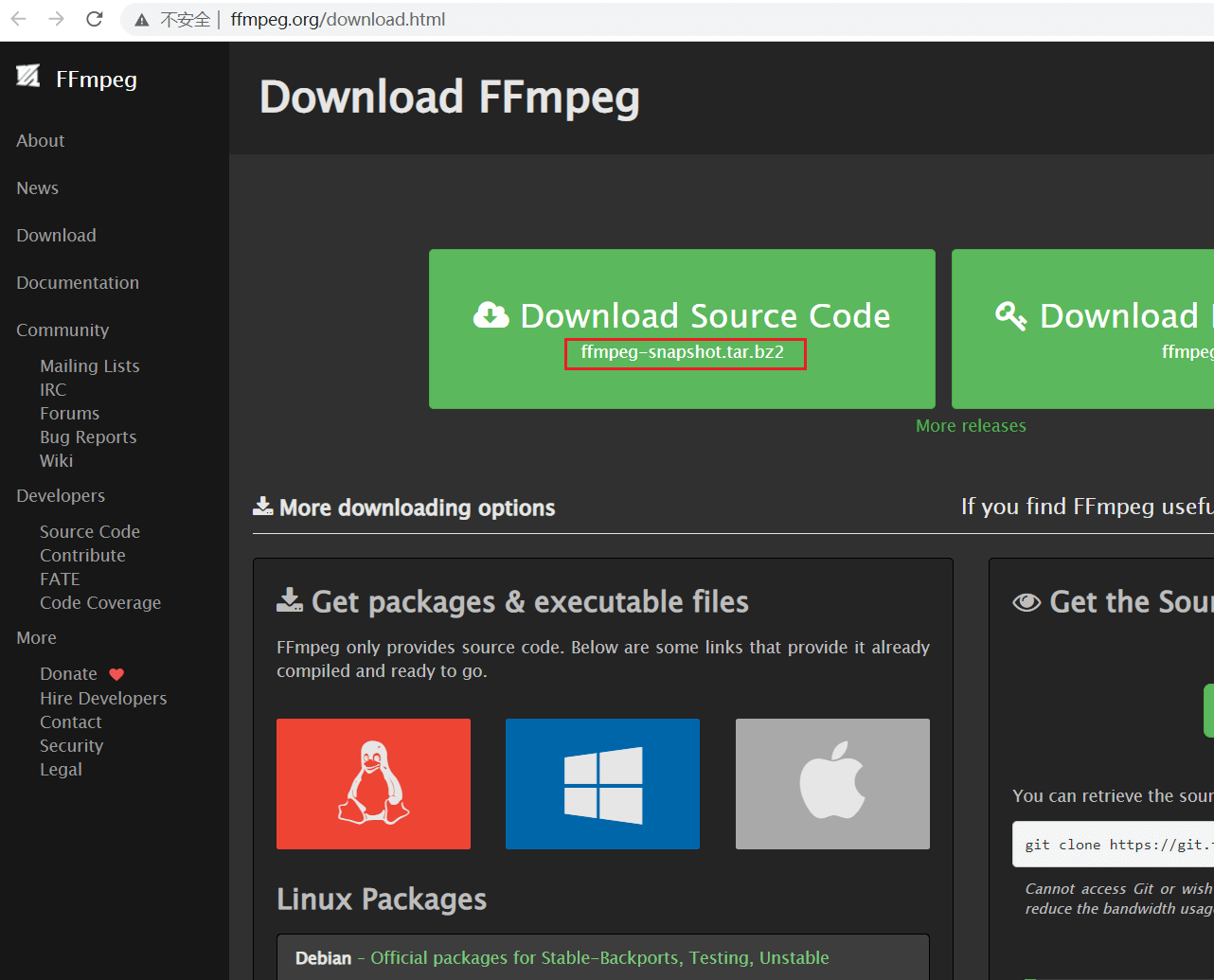Click the cloud download icon on source button
Viewport: 1214px width, 980px height.
click(x=491, y=314)
